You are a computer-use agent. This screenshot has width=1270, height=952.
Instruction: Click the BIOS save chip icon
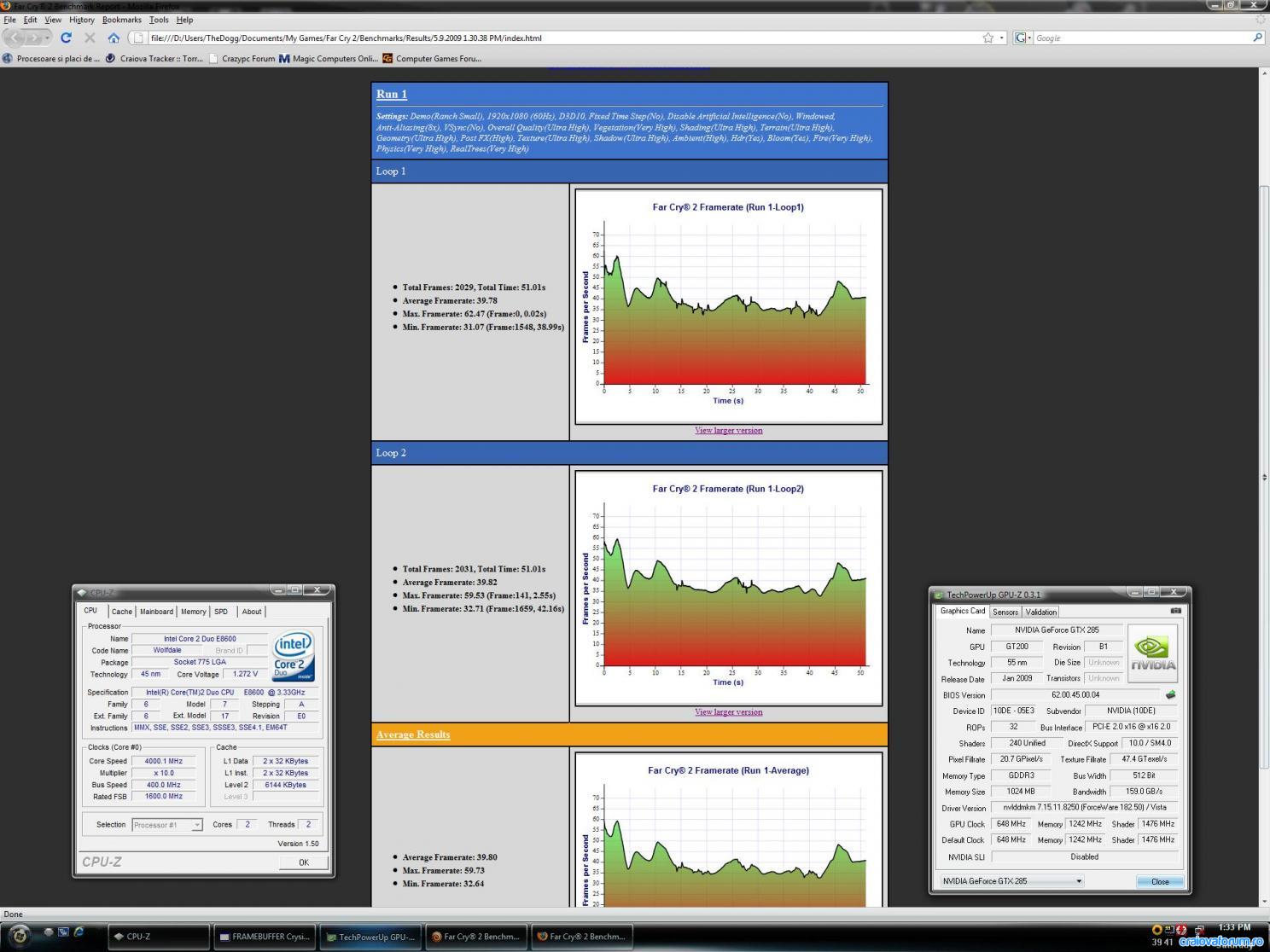click(1170, 695)
